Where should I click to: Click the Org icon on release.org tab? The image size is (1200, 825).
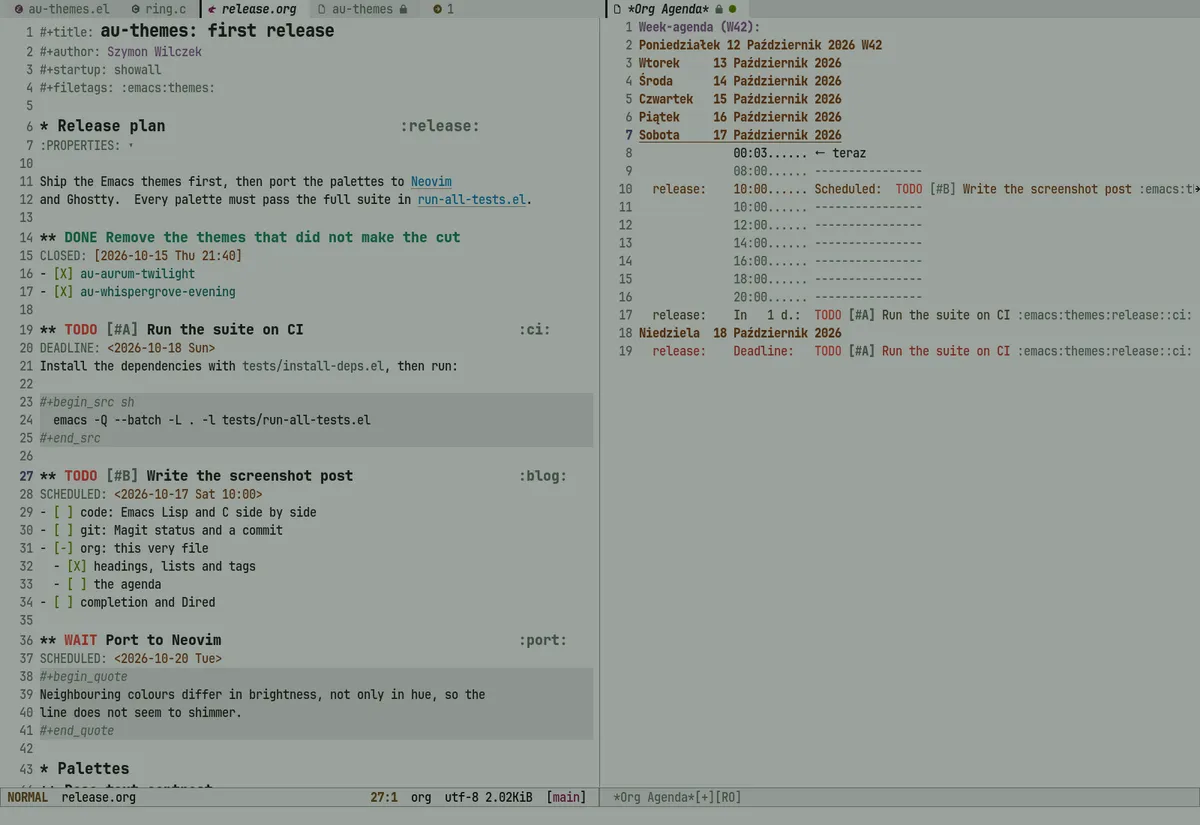point(211,9)
